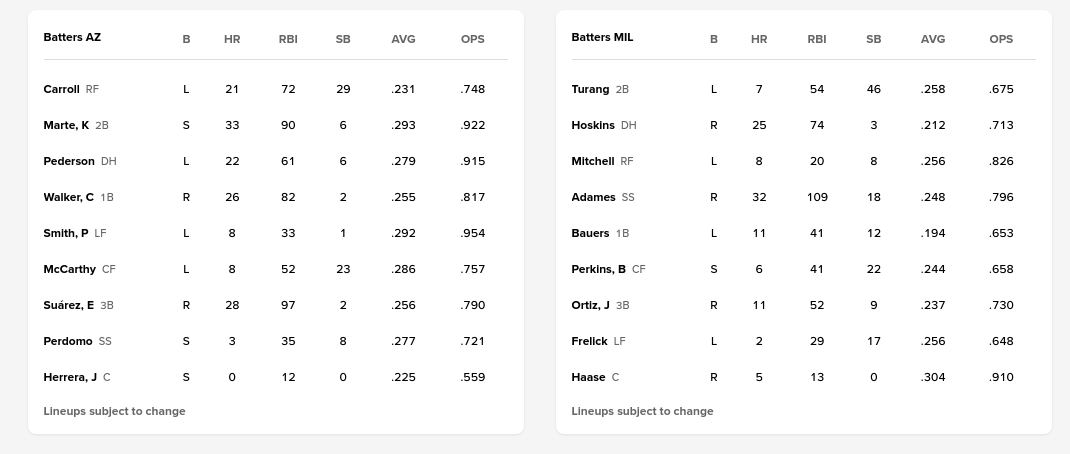1070x454 pixels.
Task: Select Herrera, J player name
Action: pyautogui.click(x=70, y=377)
